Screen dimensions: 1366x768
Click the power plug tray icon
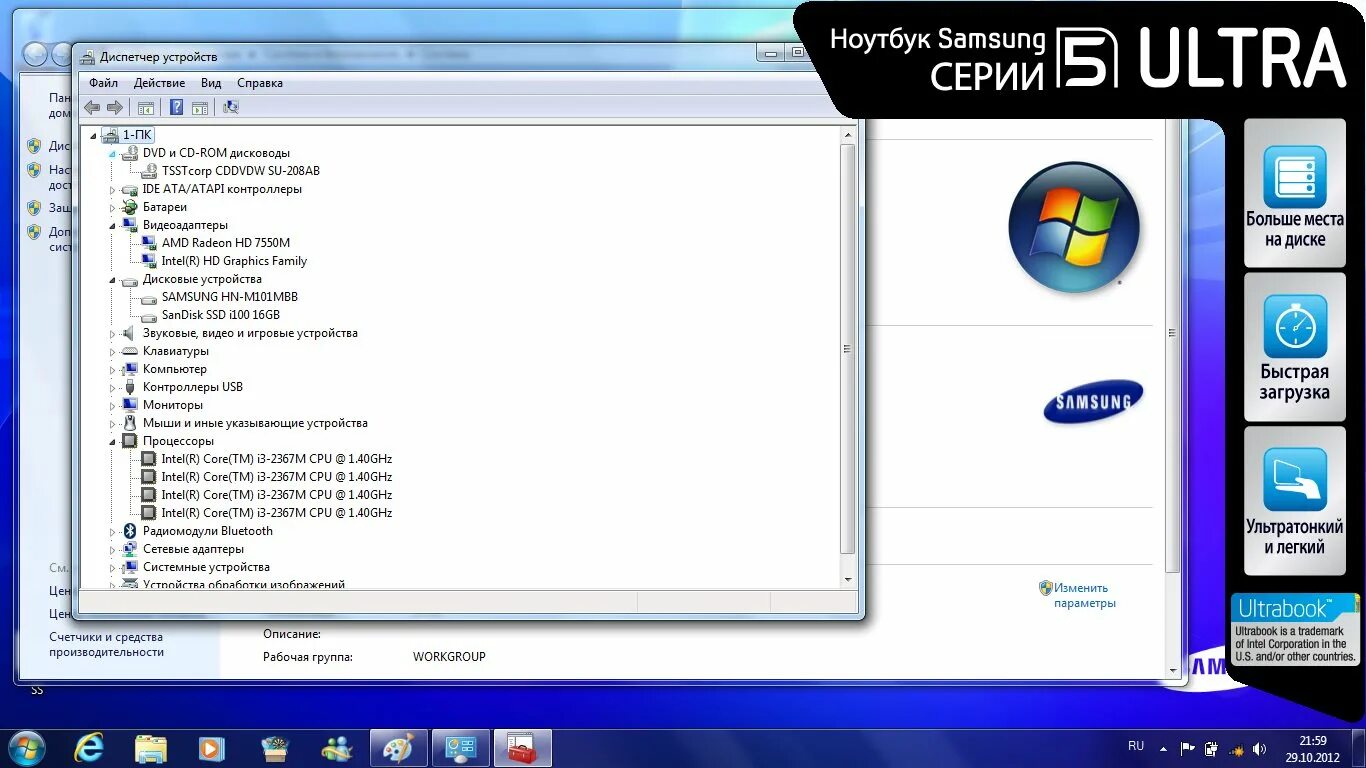(1212, 748)
